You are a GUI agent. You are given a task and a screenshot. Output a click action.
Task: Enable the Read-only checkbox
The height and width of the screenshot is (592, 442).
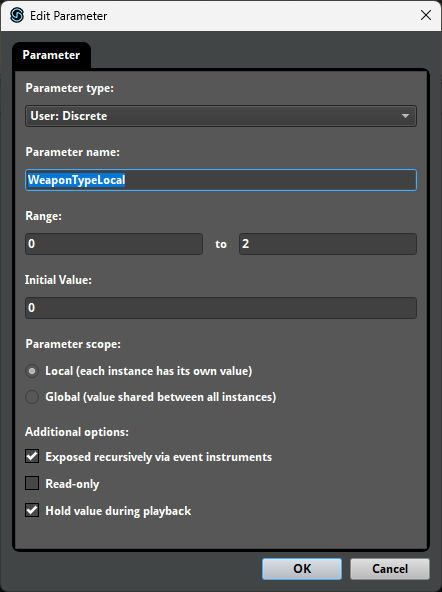point(32,483)
